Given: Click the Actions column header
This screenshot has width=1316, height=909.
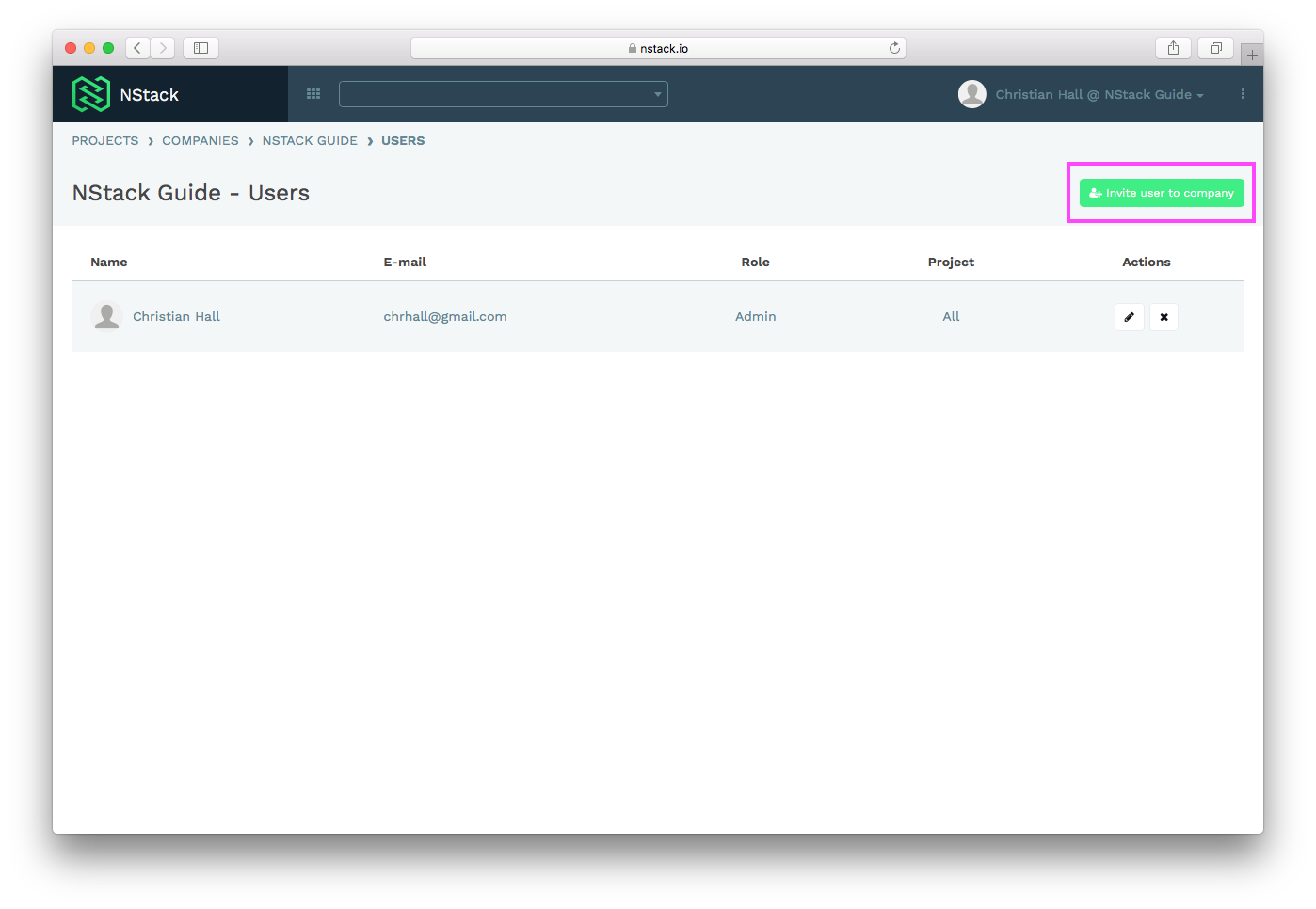Looking at the screenshot, I should 1147,263.
